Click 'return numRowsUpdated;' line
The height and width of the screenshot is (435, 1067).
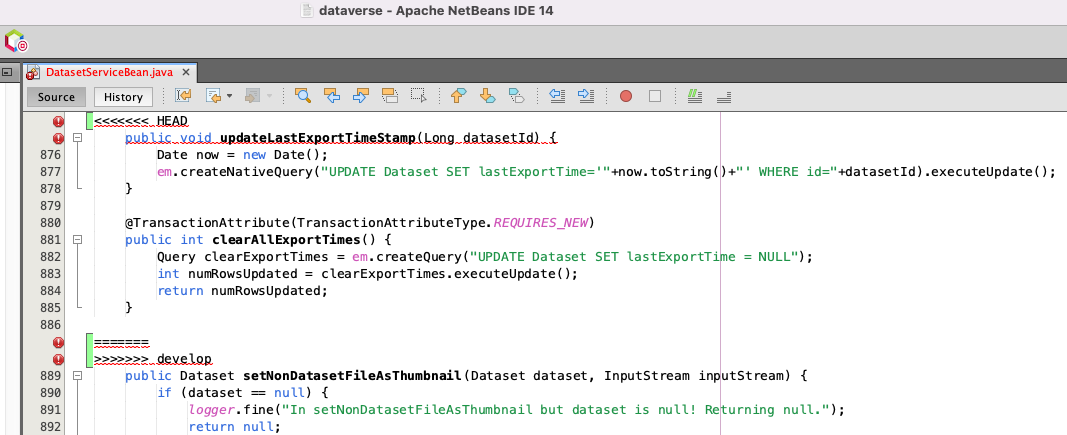[243, 291]
